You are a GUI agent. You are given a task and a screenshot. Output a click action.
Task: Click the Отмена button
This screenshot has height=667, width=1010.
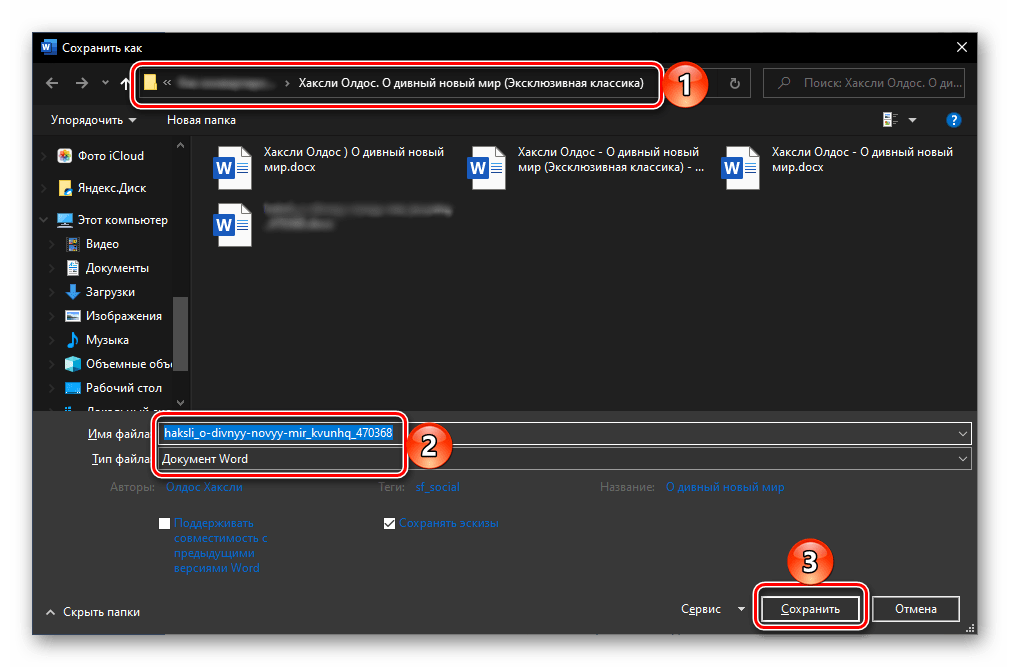[x=915, y=609]
